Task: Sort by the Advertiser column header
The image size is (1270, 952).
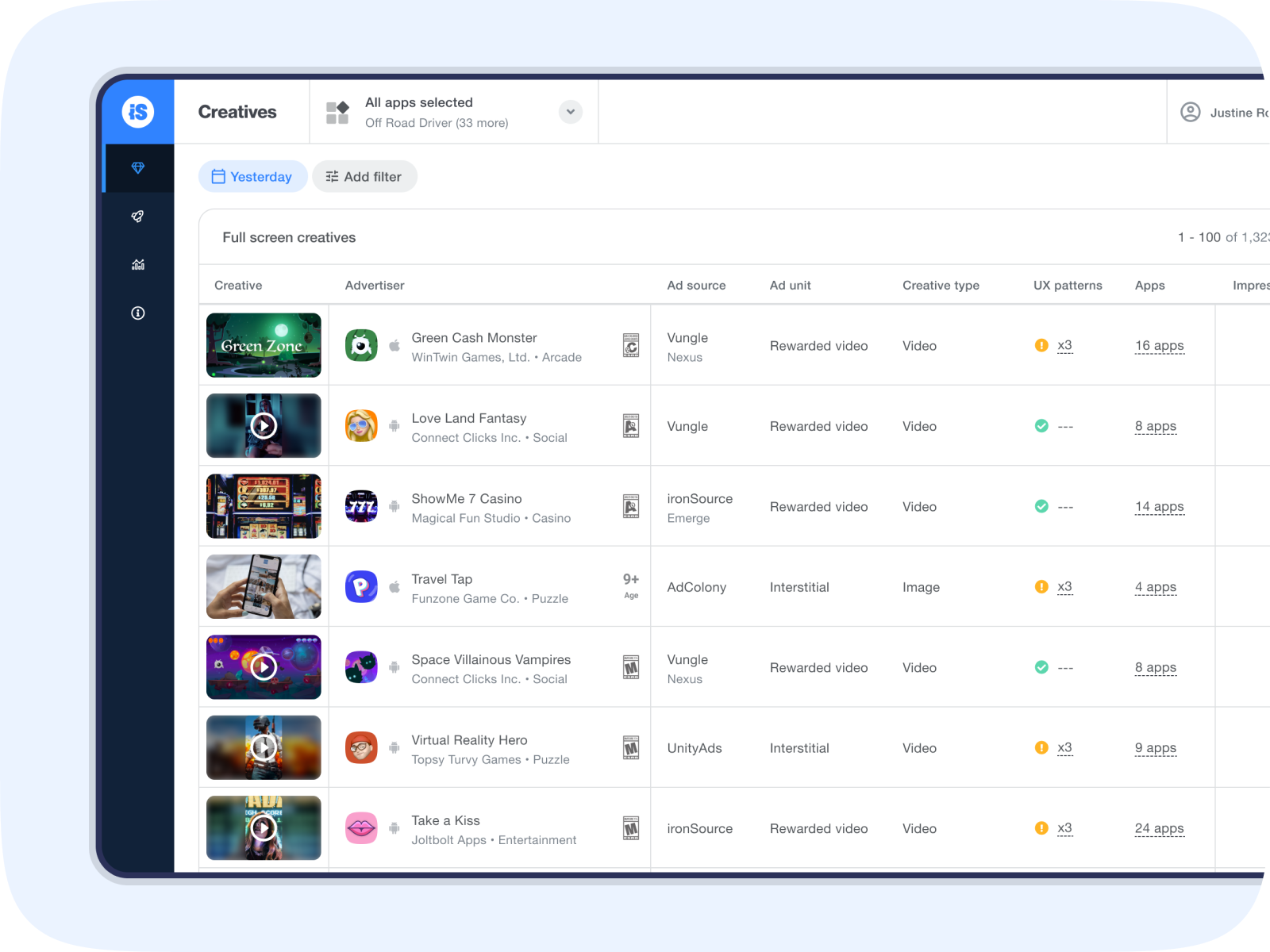Action: pyautogui.click(x=375, y=285)
